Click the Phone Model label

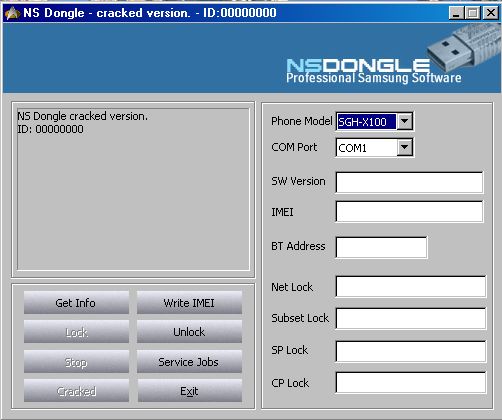(x=302, y=121)
